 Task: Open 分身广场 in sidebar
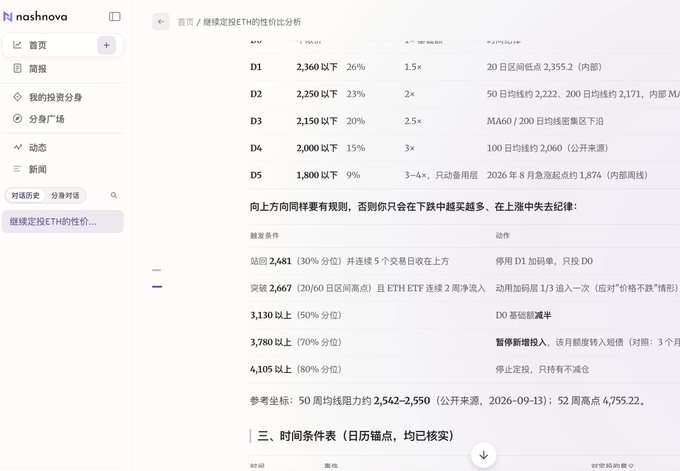point(62,119)
